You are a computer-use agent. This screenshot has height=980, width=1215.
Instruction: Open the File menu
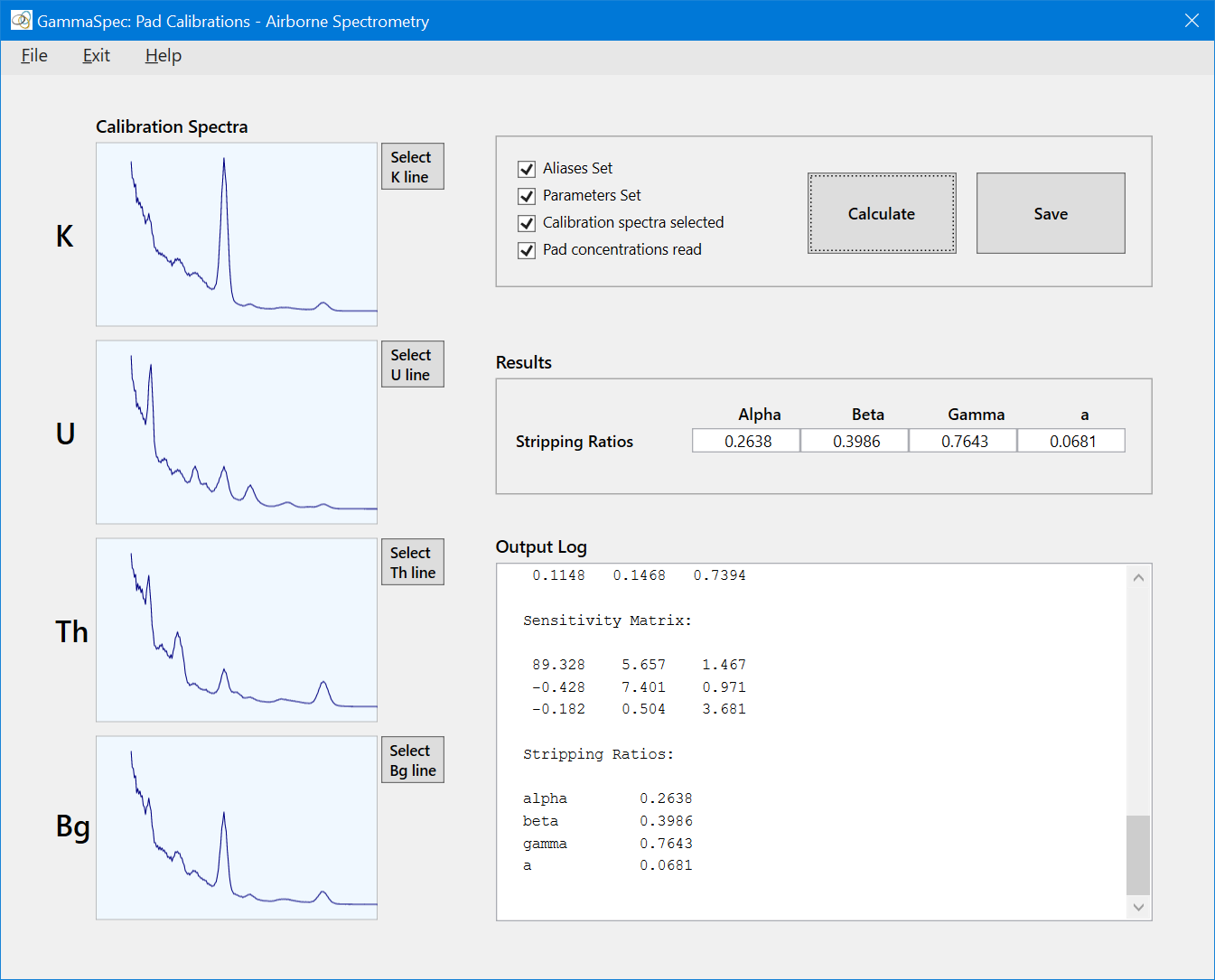coord(34,56)
